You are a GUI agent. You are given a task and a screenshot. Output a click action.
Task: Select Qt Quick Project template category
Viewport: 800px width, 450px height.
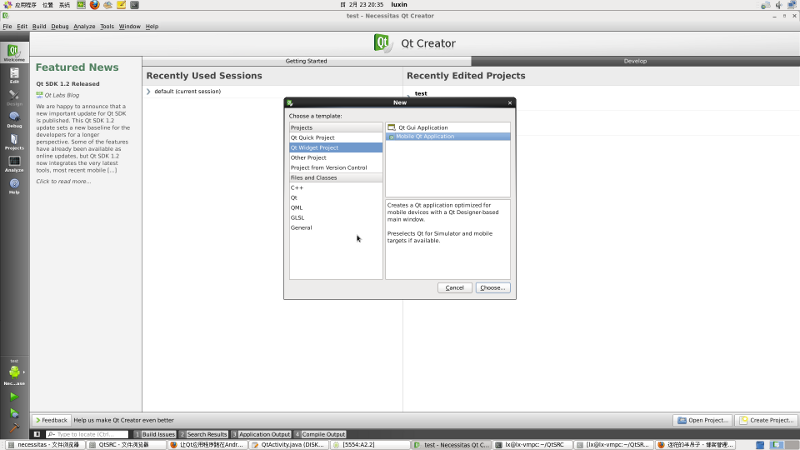point(336,138)
